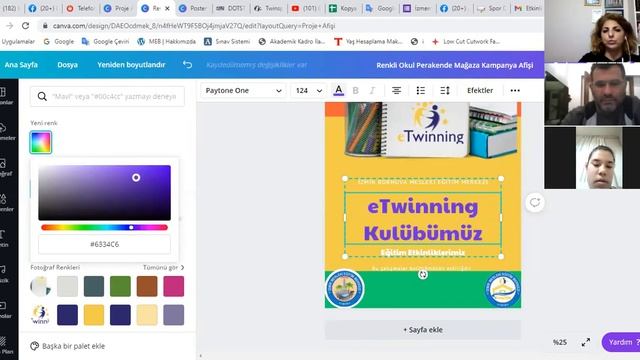Click + Sayfa ekle button

coord(423,330)
